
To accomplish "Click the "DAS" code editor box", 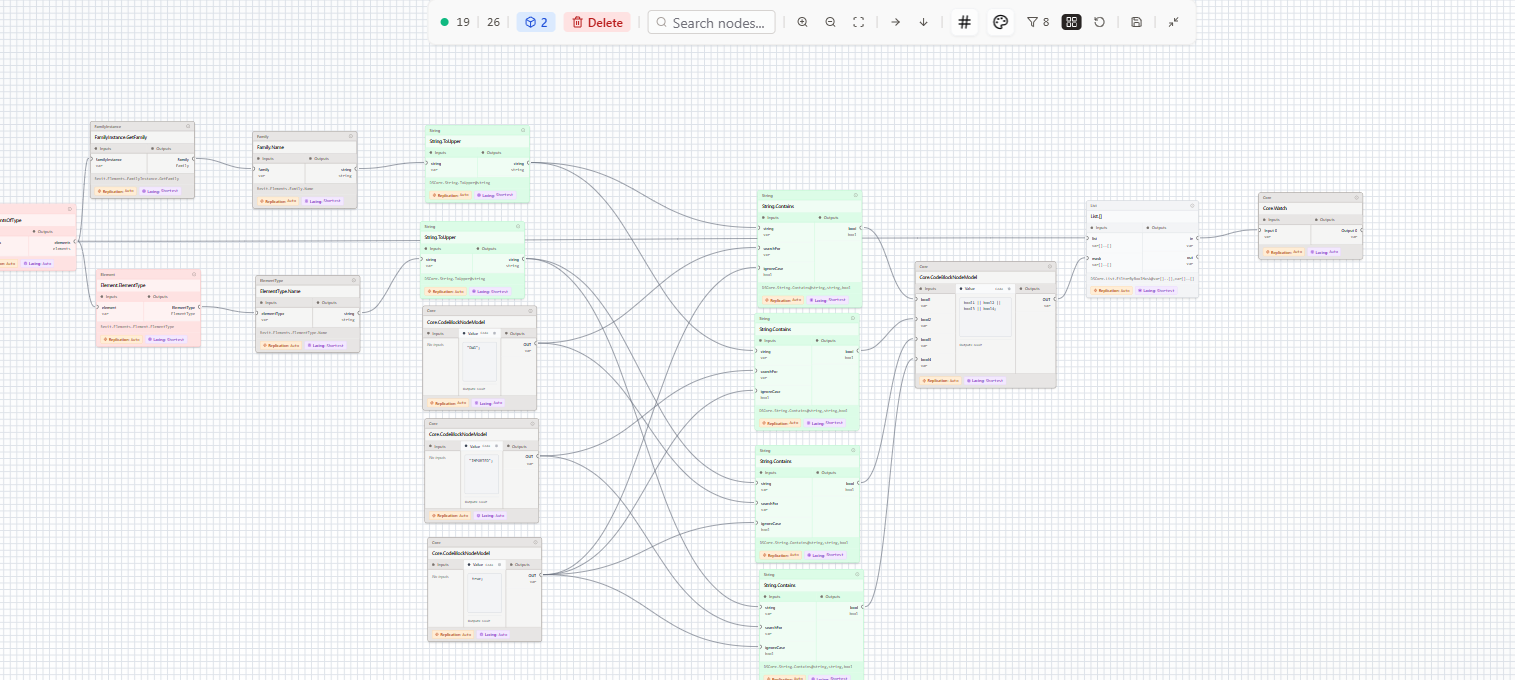I will pos(481,362).
